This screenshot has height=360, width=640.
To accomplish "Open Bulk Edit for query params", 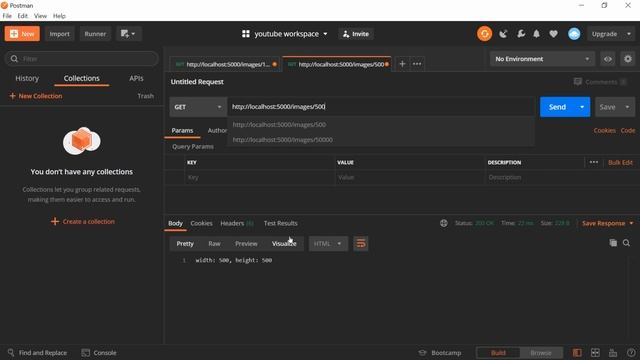I will click(x=620, y=162).
